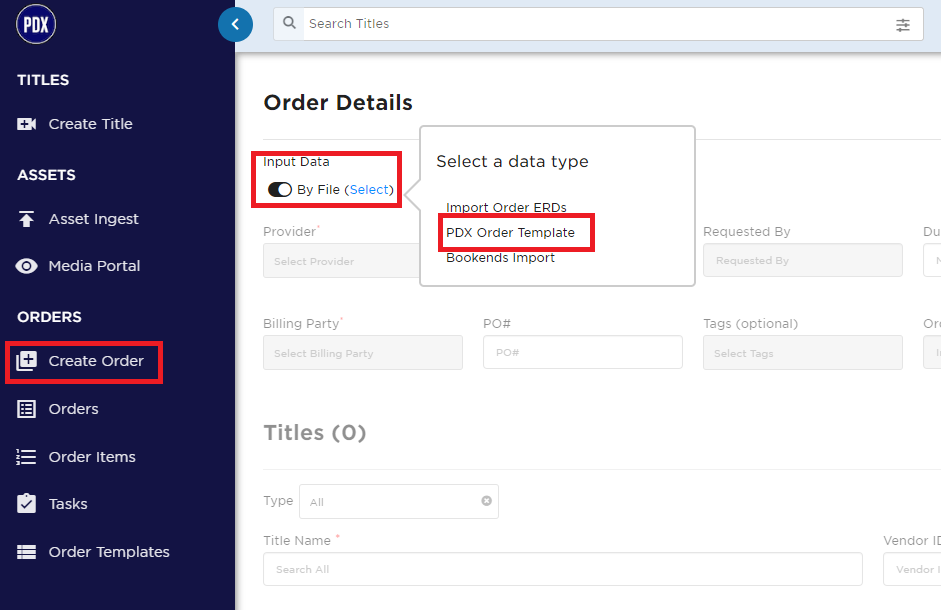Click the ASSETS sidebar section header
The height and width of the screenshot is (610, 941).
click(x=46, y=175)
